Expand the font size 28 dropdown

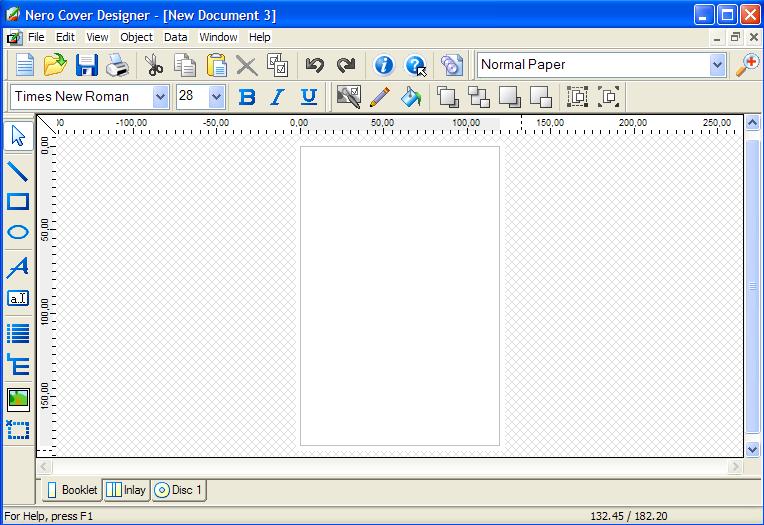[x=216, y=97]
